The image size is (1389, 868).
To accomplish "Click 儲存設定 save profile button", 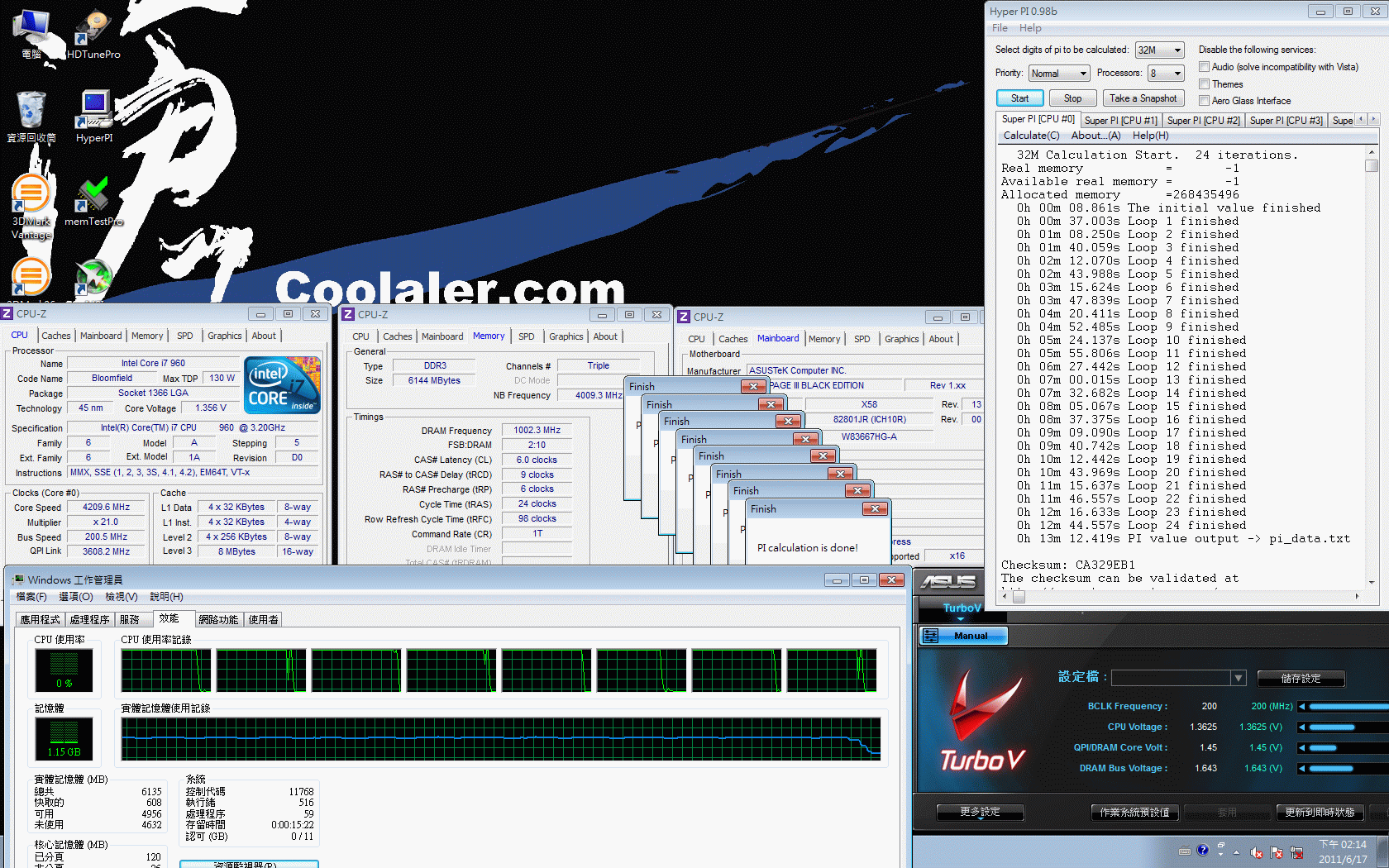I will (1301, 679).
